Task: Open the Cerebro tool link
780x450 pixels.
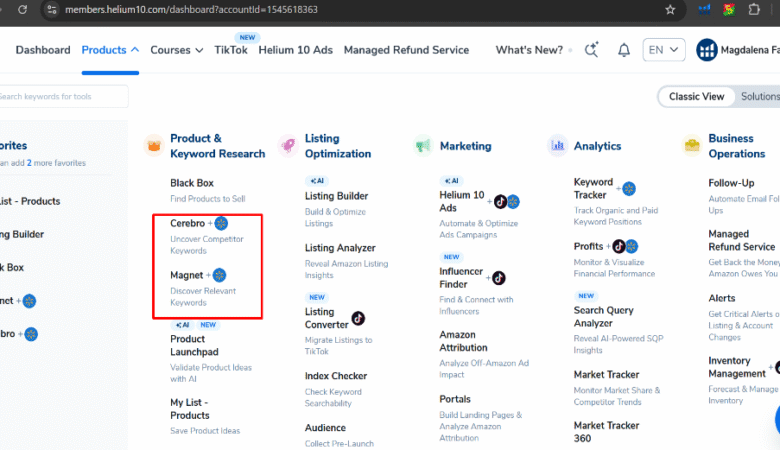Action: click(x=188, y=223)
